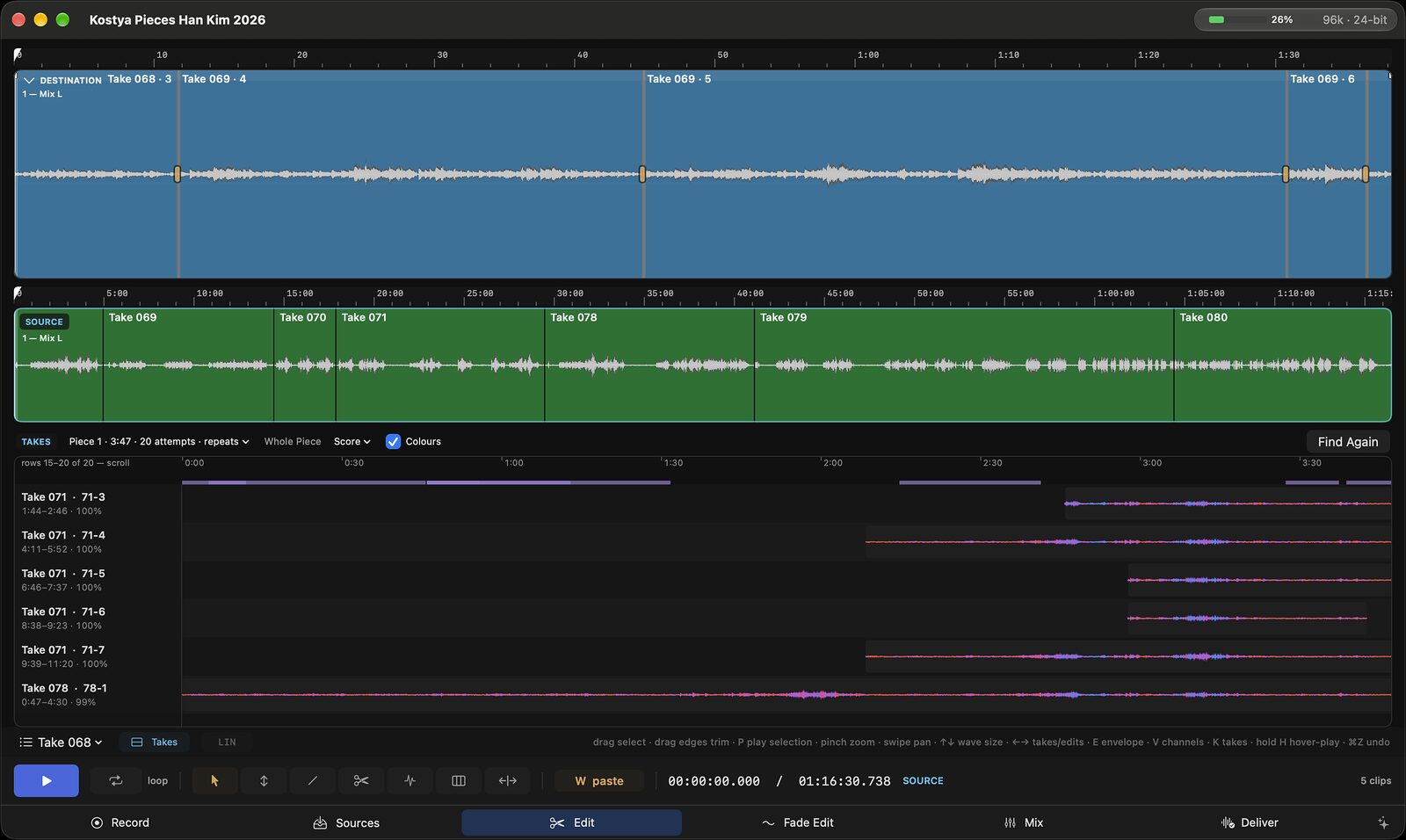This screenshot has height=840, width=1406.
Task: Open the Sources tab
Action: pyautogui.click(x=346, y=822)
